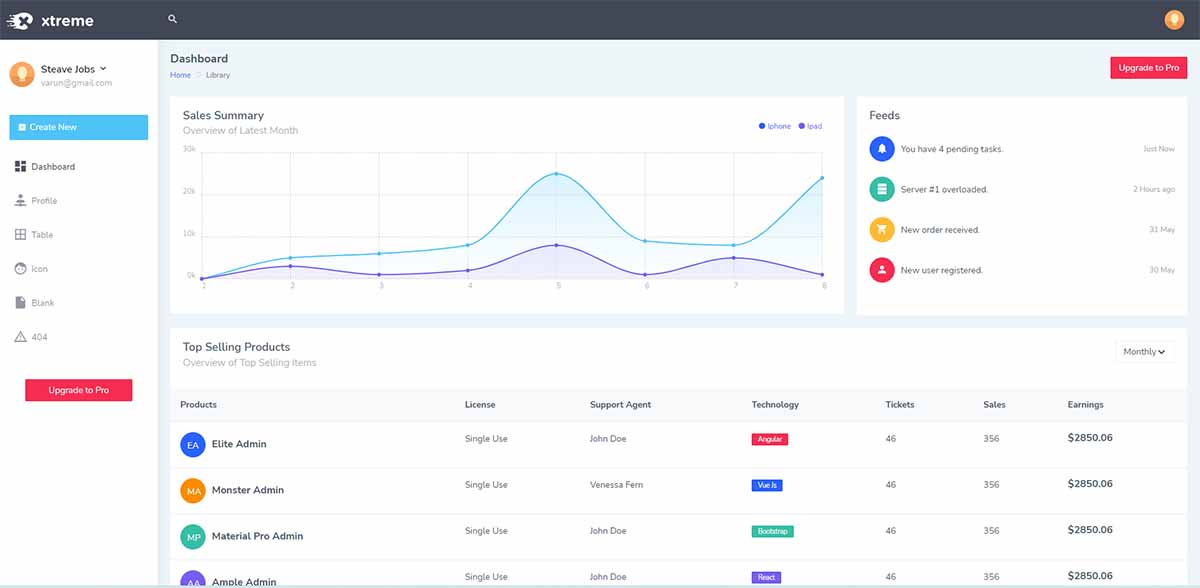This screenshot has height=588, width=1200.
Task: Click the Iphone data point at 8
Action: [x=822, y=178]
